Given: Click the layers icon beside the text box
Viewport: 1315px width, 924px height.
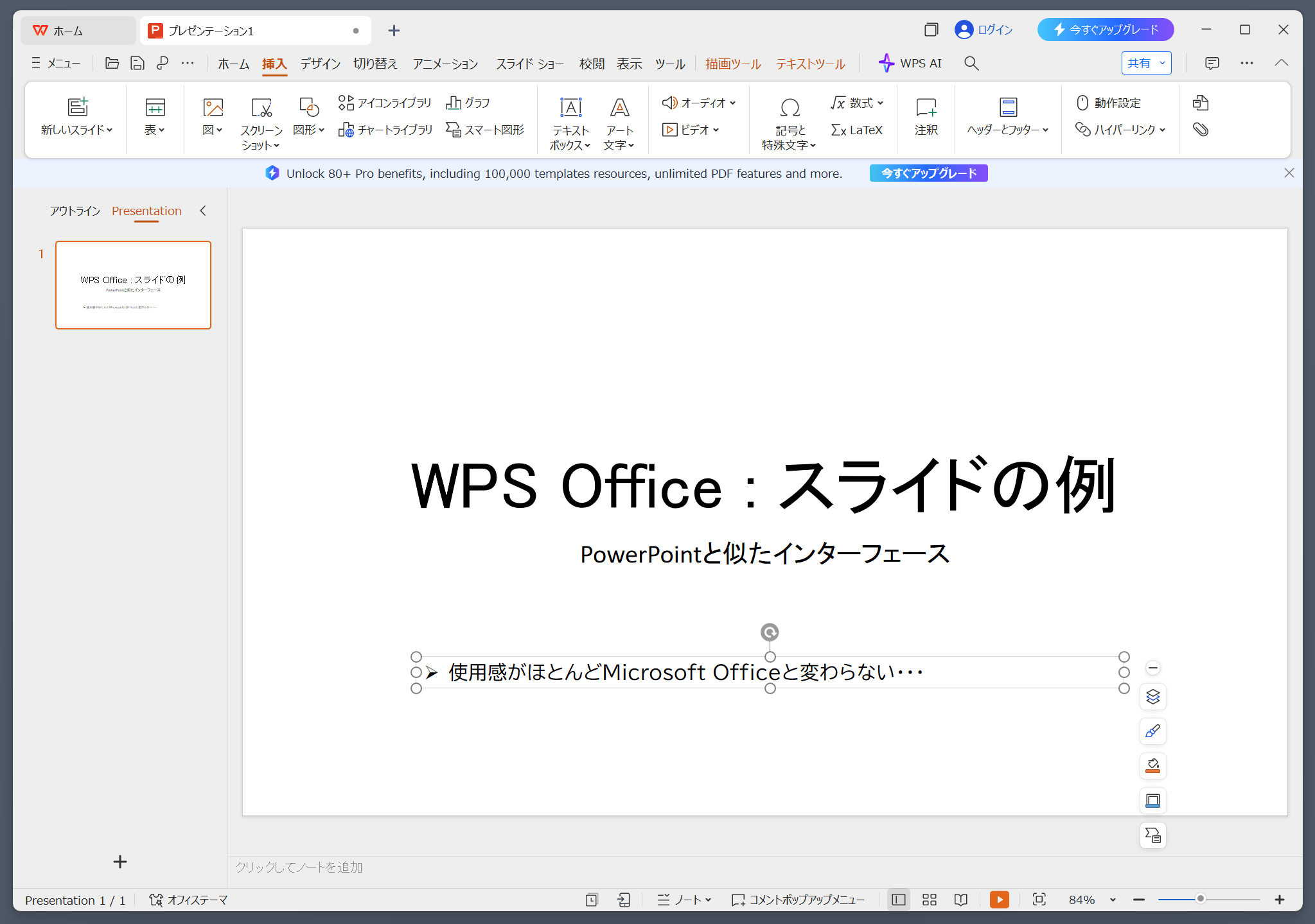Looking at the screenshot, I should coord(1153,697).
